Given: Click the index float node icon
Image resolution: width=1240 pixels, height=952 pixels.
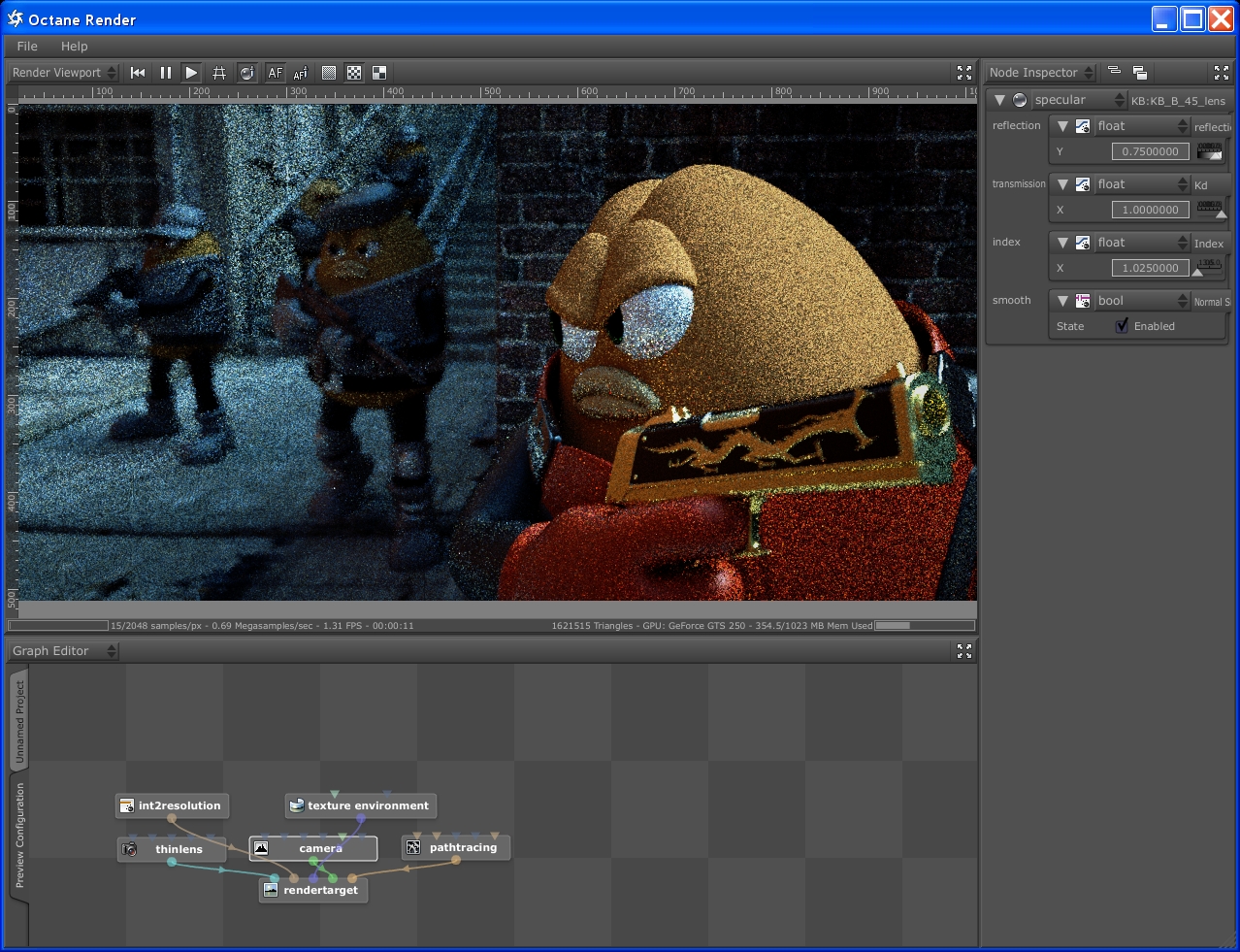Looking at the screenshot, I should (1083, 243).
